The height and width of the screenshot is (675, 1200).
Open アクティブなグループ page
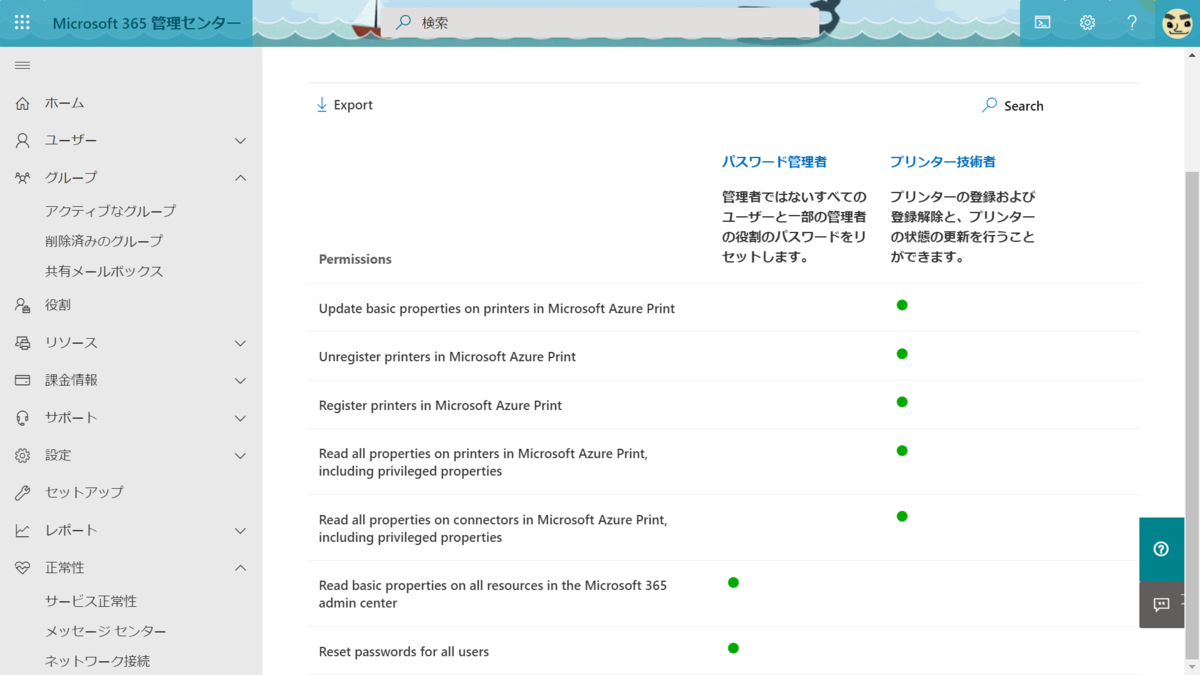click(110, 211)
